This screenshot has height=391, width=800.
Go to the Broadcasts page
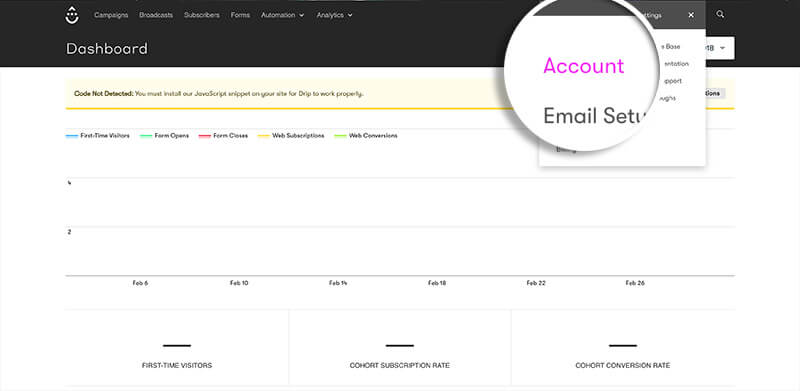click(x=156, y=15)
